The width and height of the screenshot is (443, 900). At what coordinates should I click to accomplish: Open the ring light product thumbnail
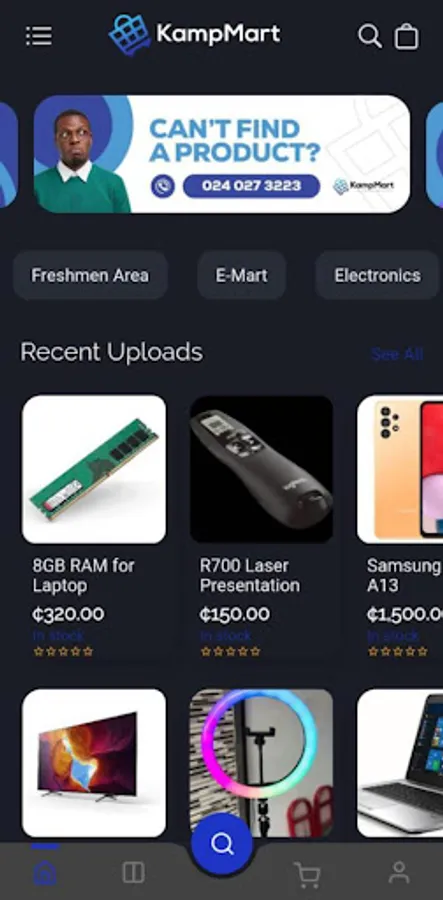pyautogui.click(x=262, y=762)
